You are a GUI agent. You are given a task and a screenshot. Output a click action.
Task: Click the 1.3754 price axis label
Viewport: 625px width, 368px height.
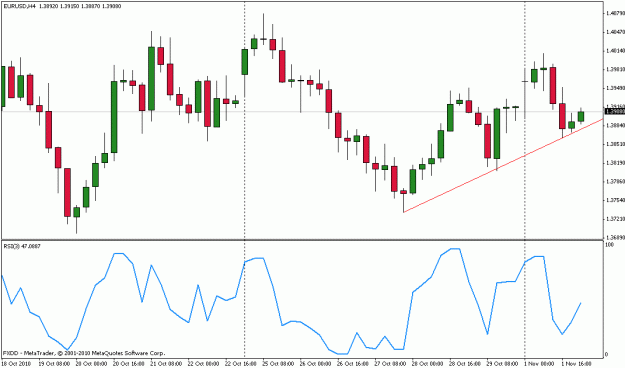click(x=615, y=200)
